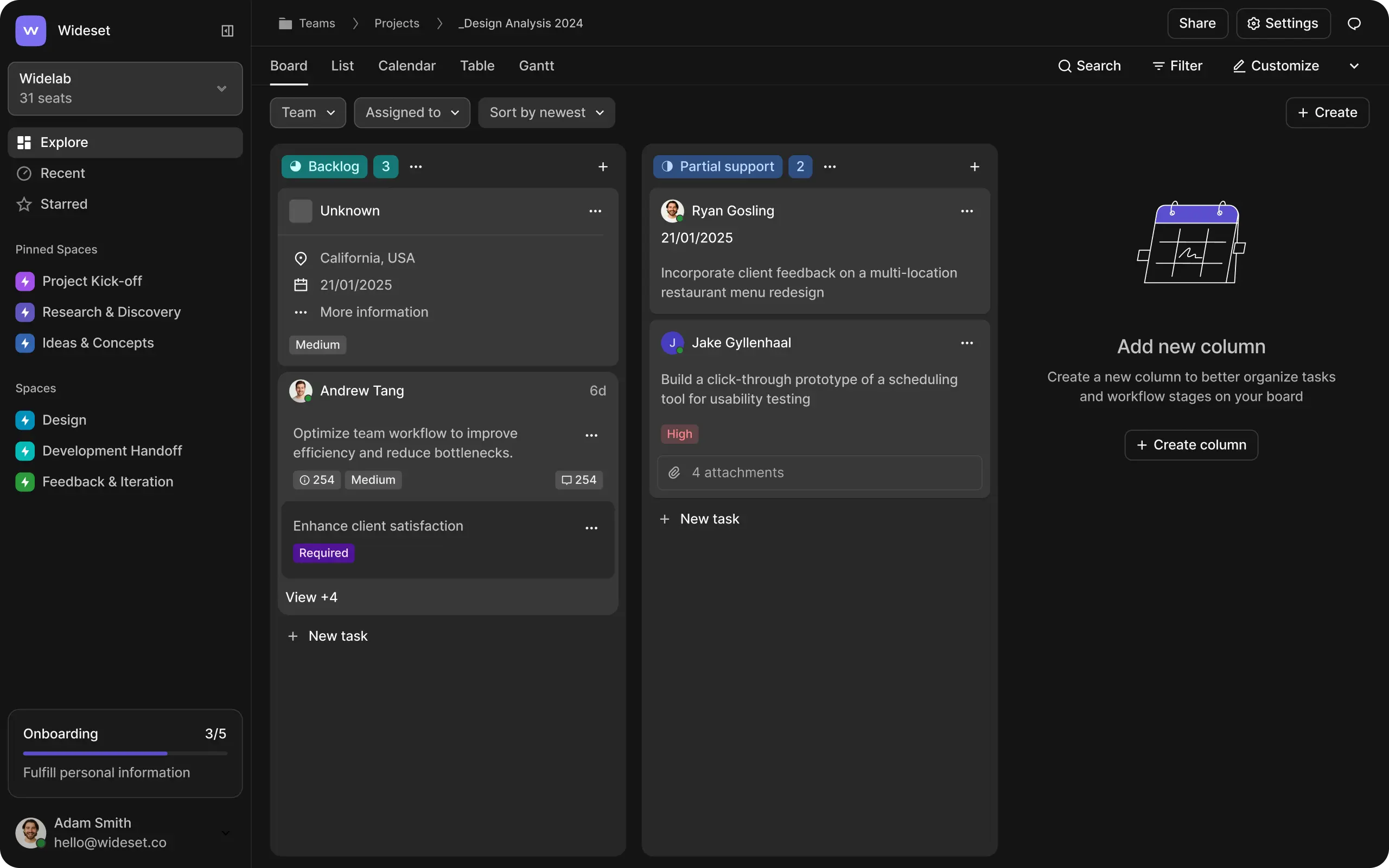
Task: Click the Onboarding progress bar
Action: (125, 753)
